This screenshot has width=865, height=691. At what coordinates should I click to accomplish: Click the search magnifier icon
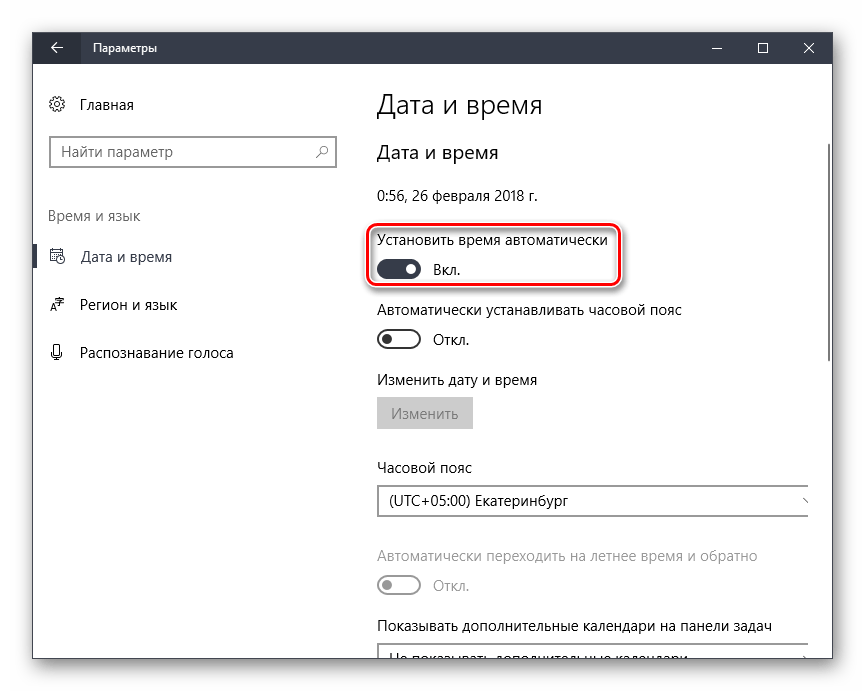point(322,153)
